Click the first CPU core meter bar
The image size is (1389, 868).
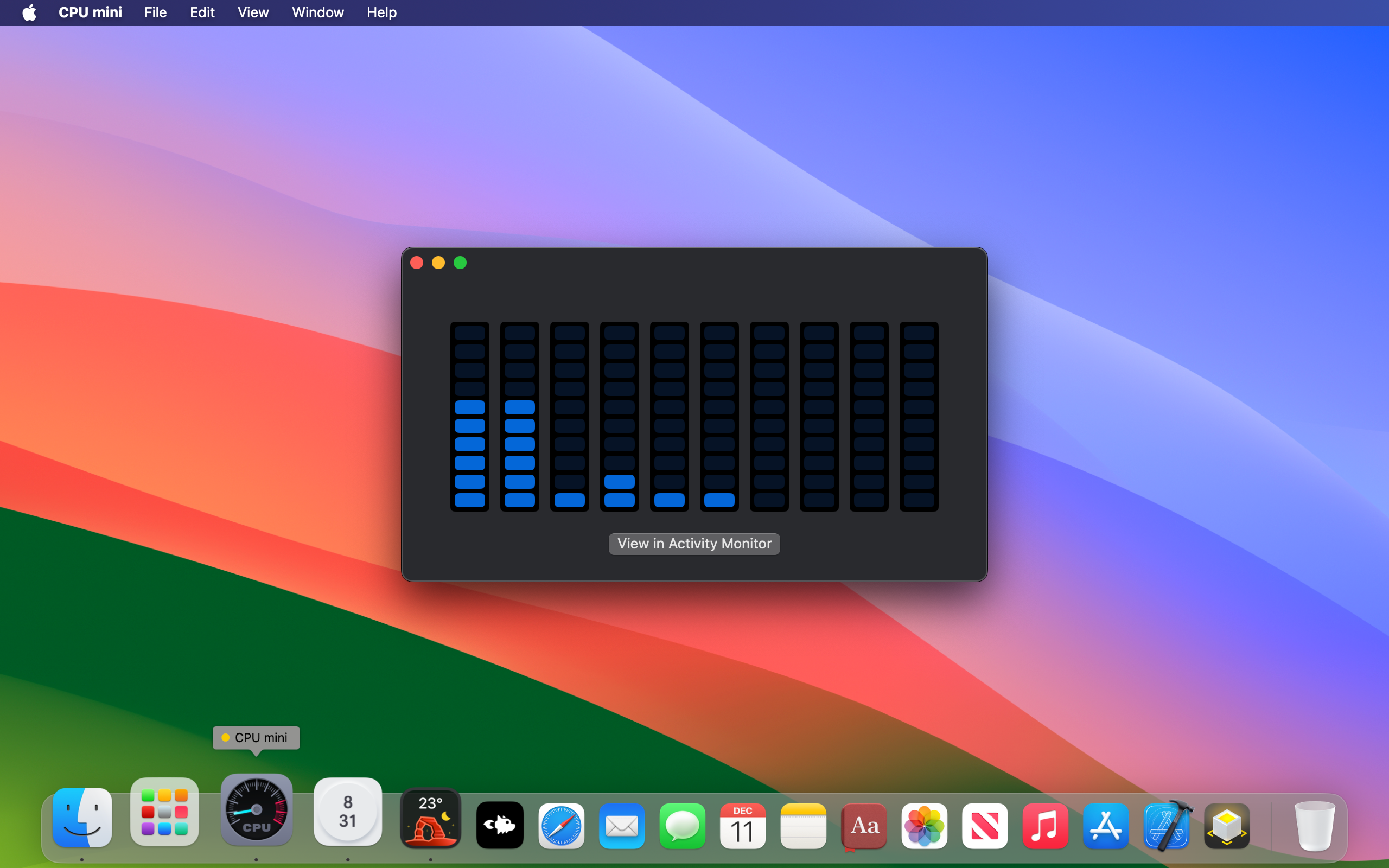coord(469,416)
